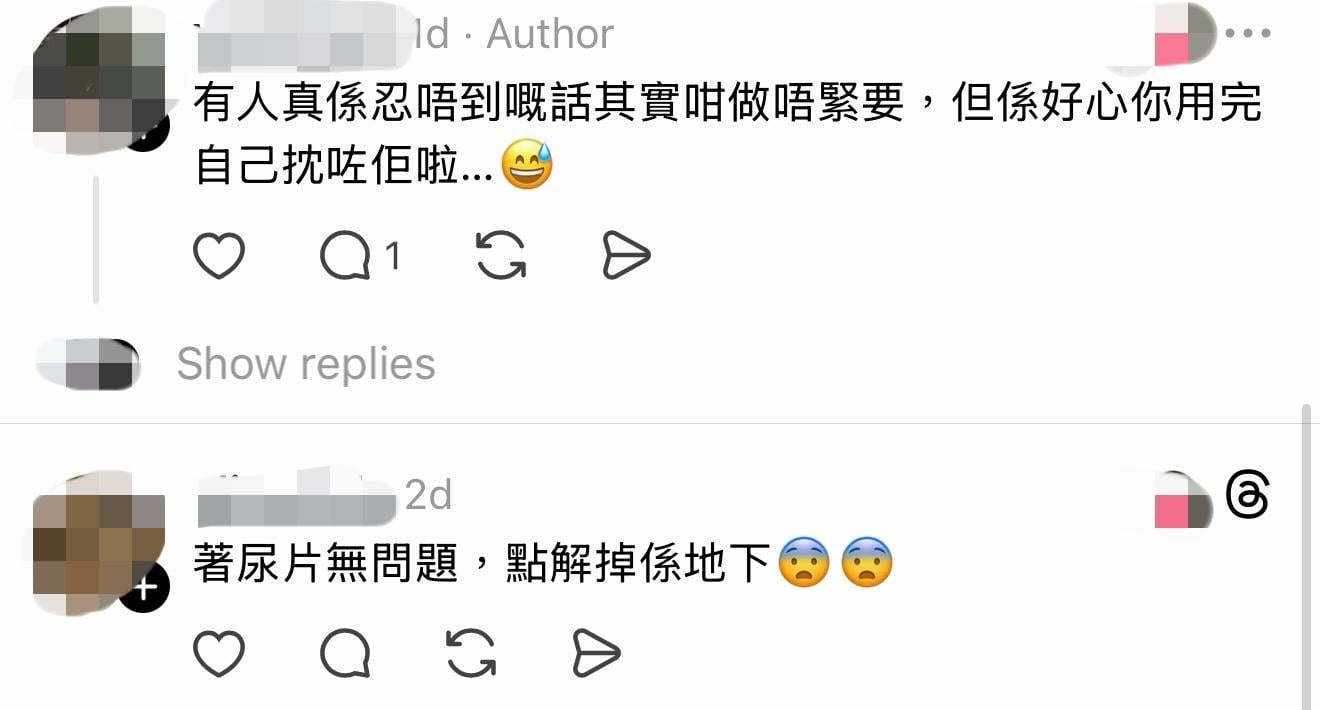
Task: Open replies via comment bubble showing 1
Action: (360, 257)
